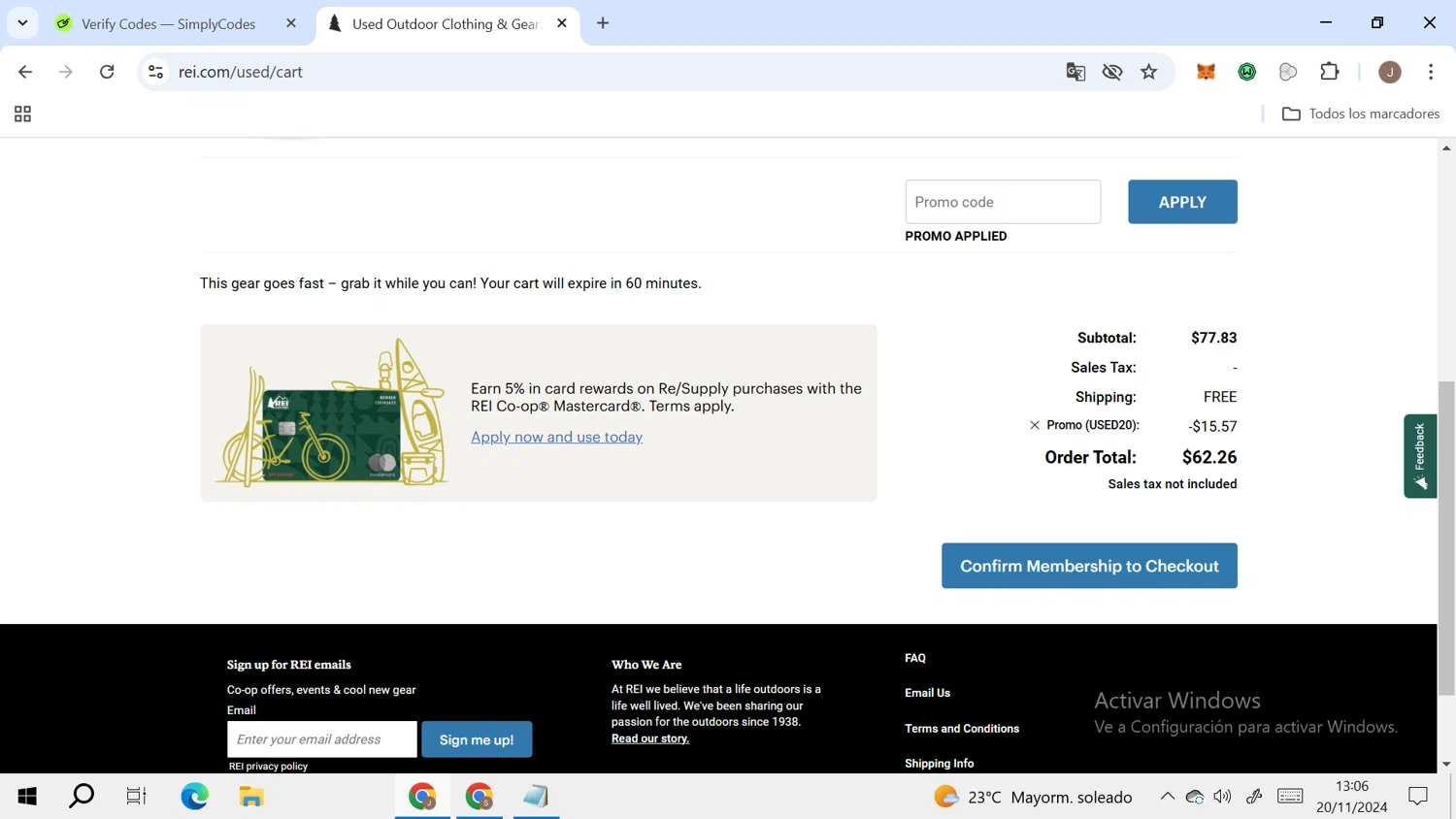Image resolution: width=1456 pixels, height=819 pixels.
Task: Open the Chrome three-dot menu
Action: (x=1431, y=72)
